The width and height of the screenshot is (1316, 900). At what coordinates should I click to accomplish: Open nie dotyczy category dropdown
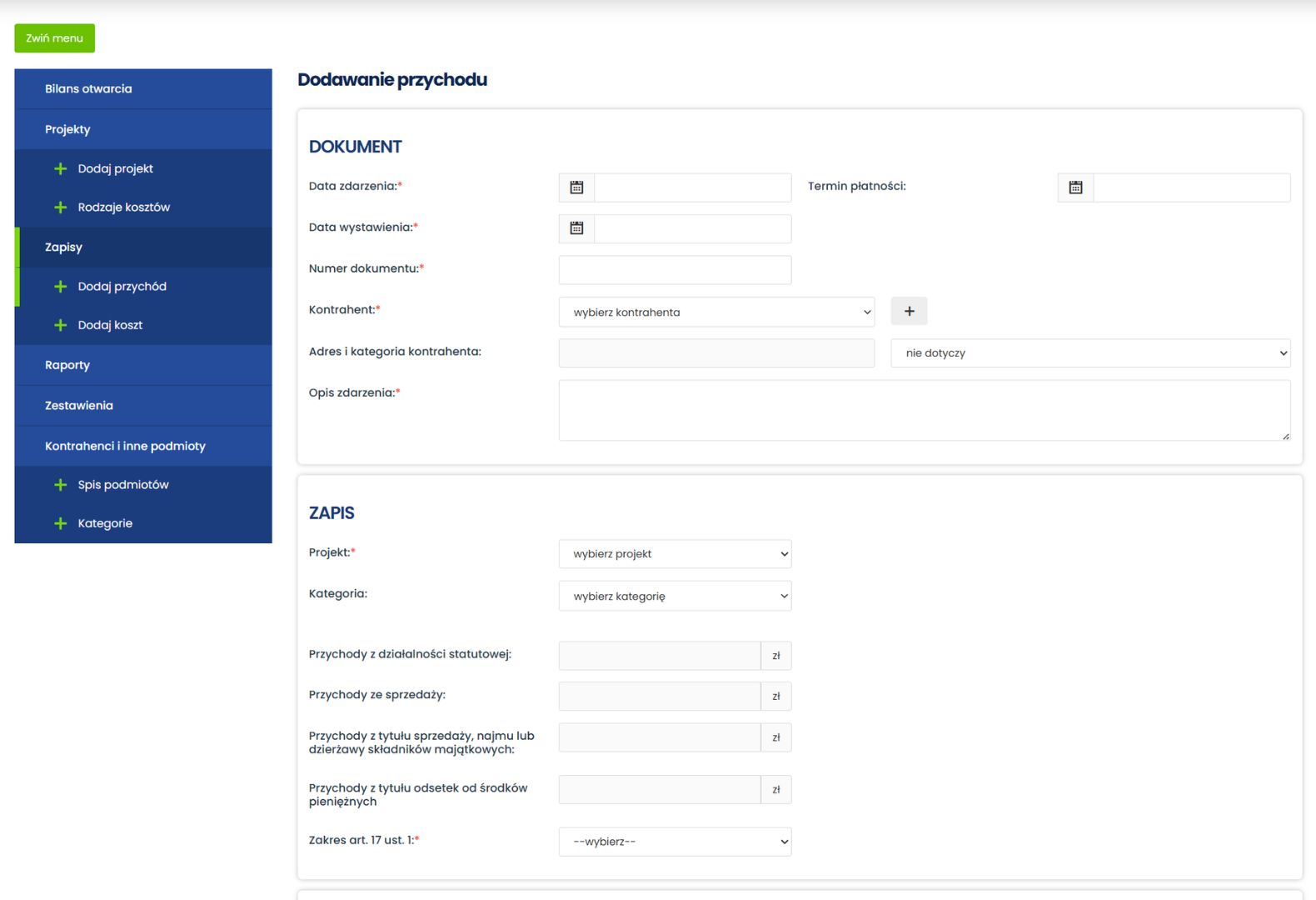click(1090, 352)
